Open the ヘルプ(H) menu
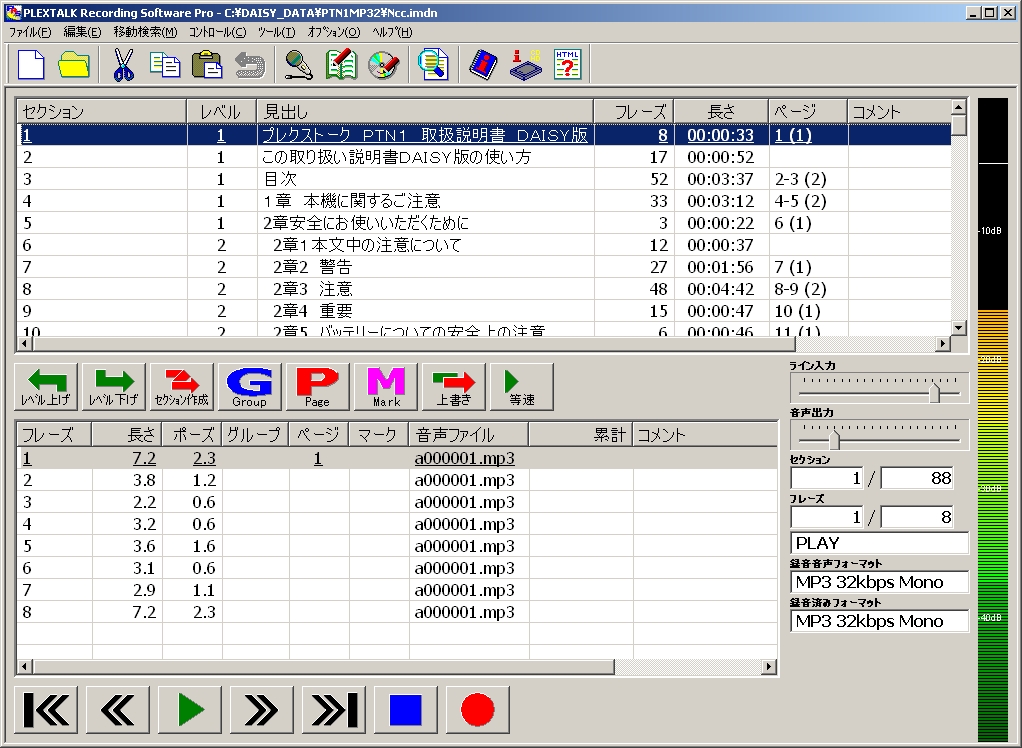Image resolution: width=1022 pixels, height=748 pixels. (392, 32)
